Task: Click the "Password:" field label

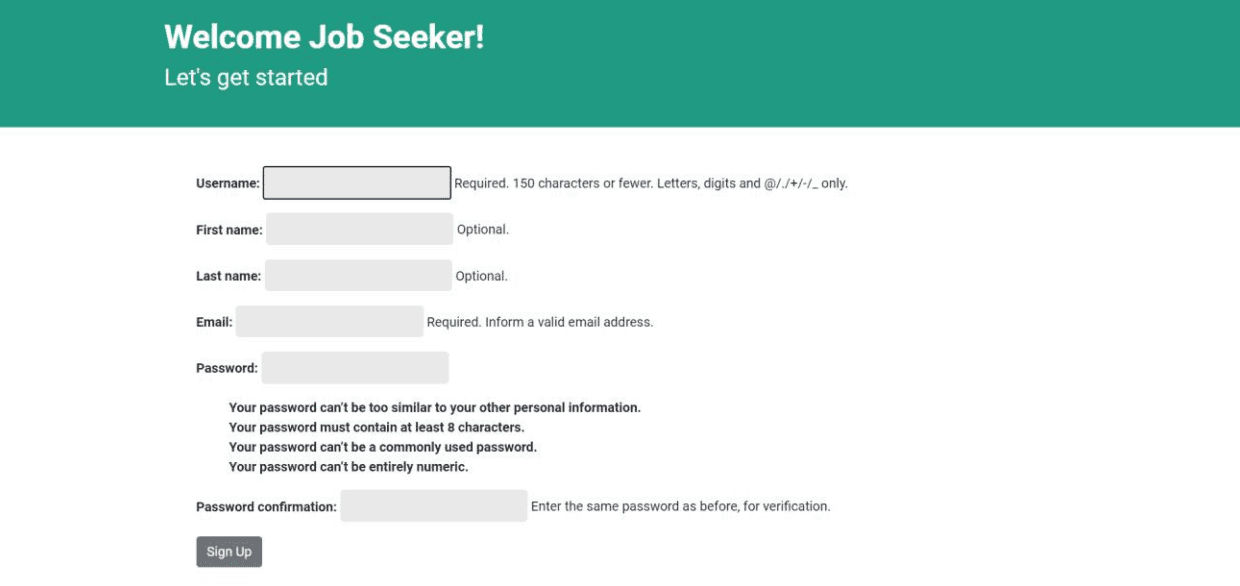Action: click(x=227, y=368)
